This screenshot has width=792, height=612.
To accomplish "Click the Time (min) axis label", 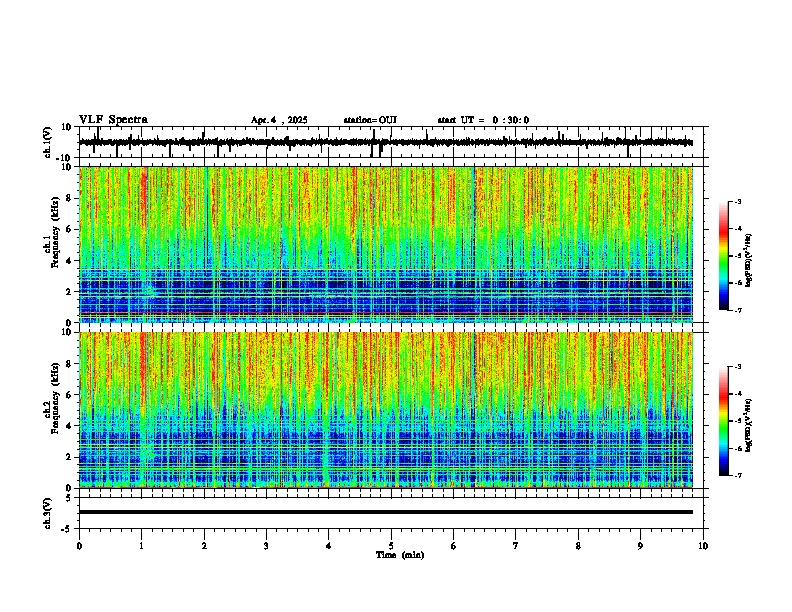I will point(400,555).
